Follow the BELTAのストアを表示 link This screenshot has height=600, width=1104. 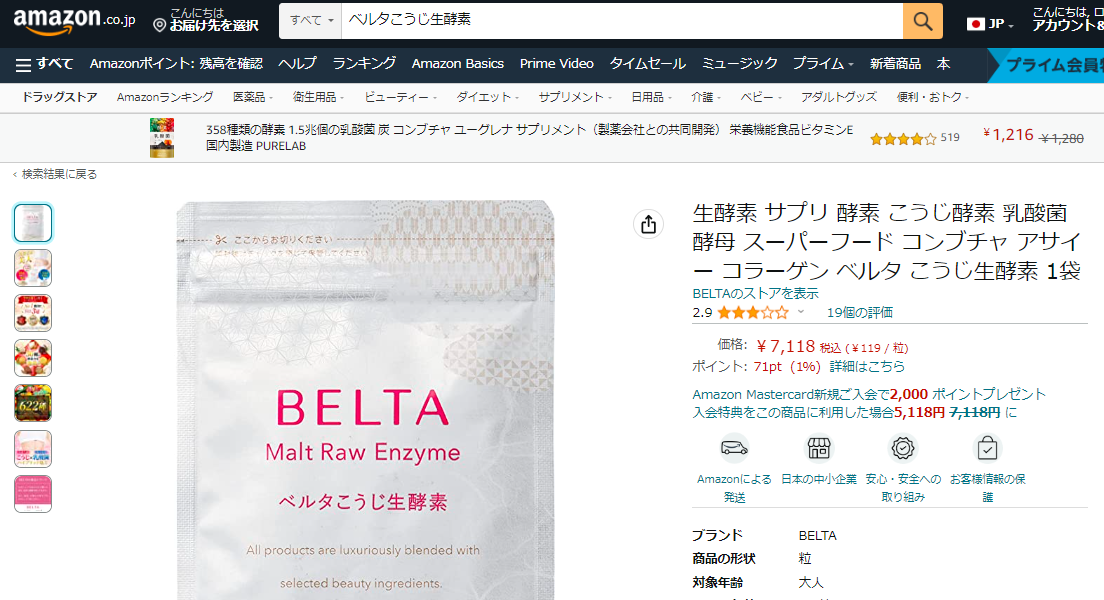[x=755, y=293]
